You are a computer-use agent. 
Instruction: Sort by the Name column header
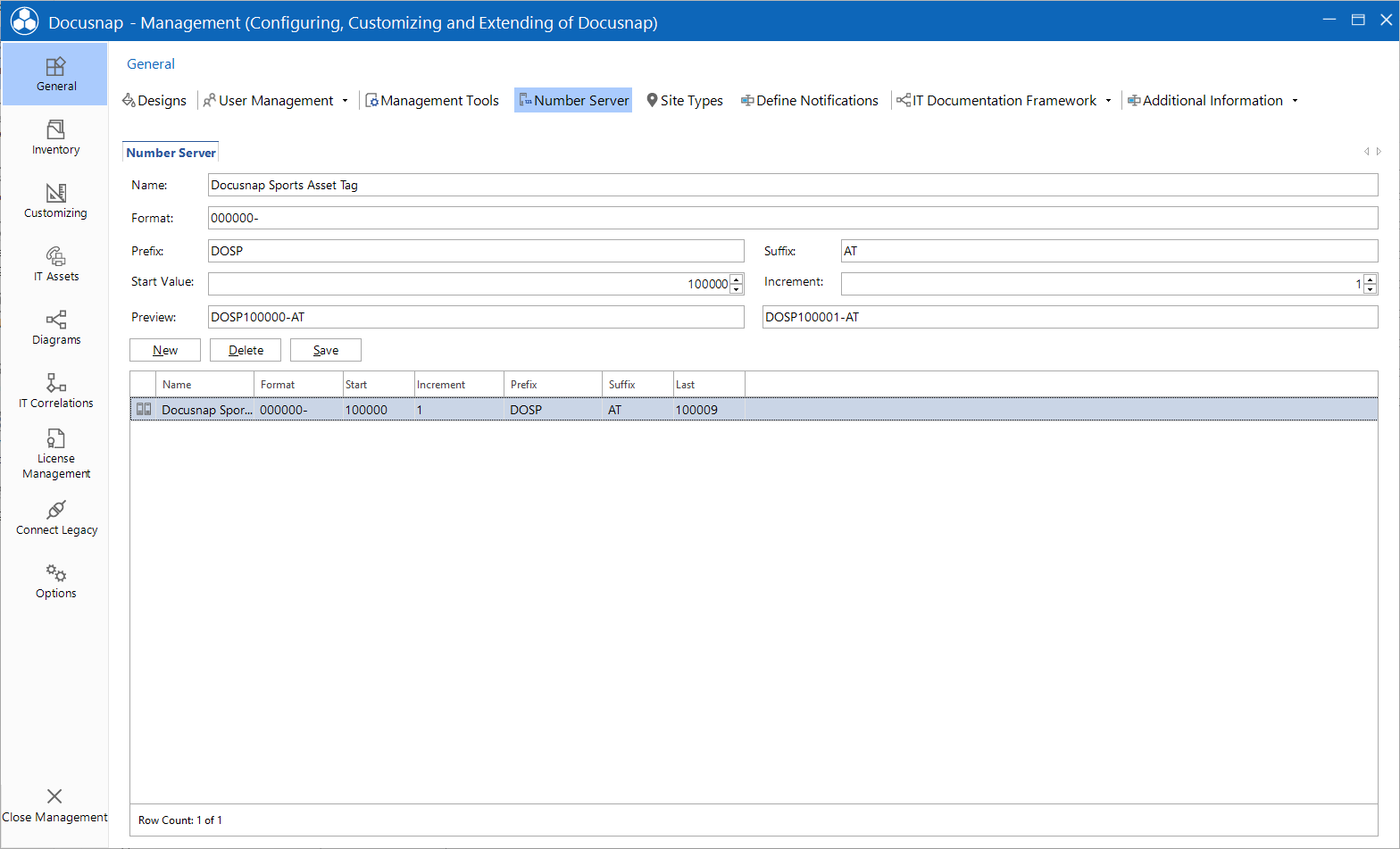[205, 385]
